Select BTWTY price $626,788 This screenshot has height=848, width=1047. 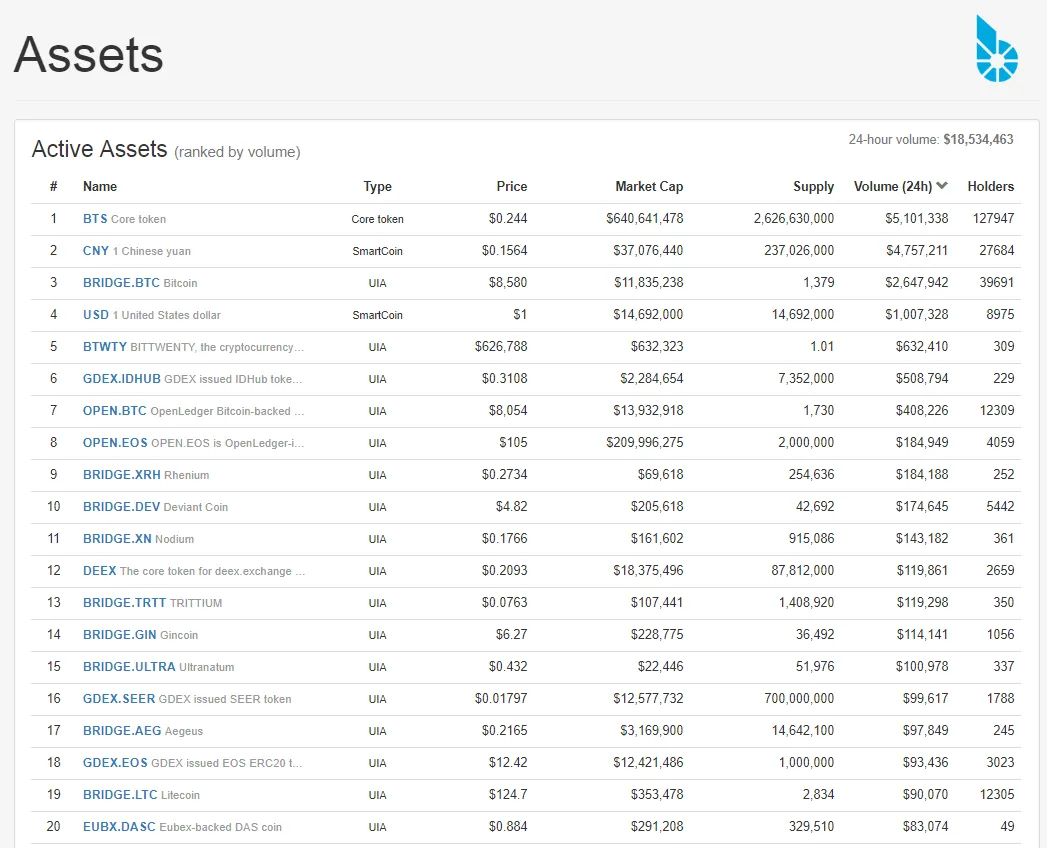(x=501, y=347)
